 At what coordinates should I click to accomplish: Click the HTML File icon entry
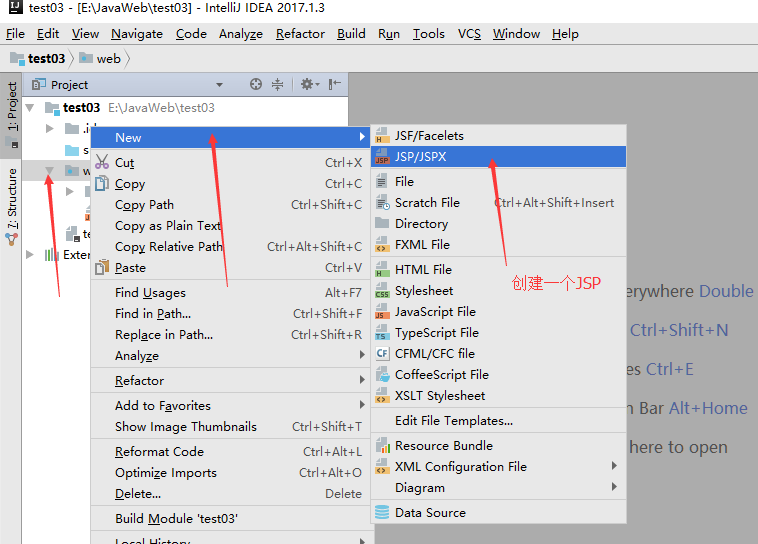[x=382, y=270]
